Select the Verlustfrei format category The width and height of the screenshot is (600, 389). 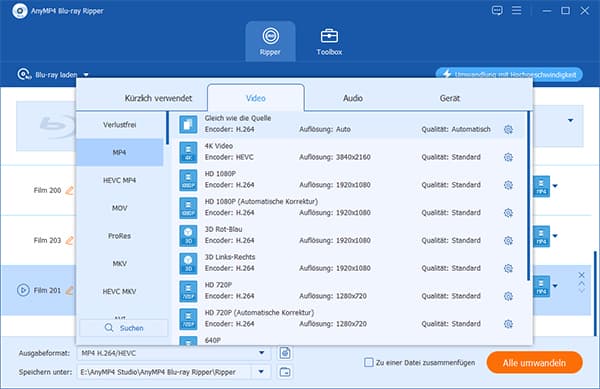point(120,125)
